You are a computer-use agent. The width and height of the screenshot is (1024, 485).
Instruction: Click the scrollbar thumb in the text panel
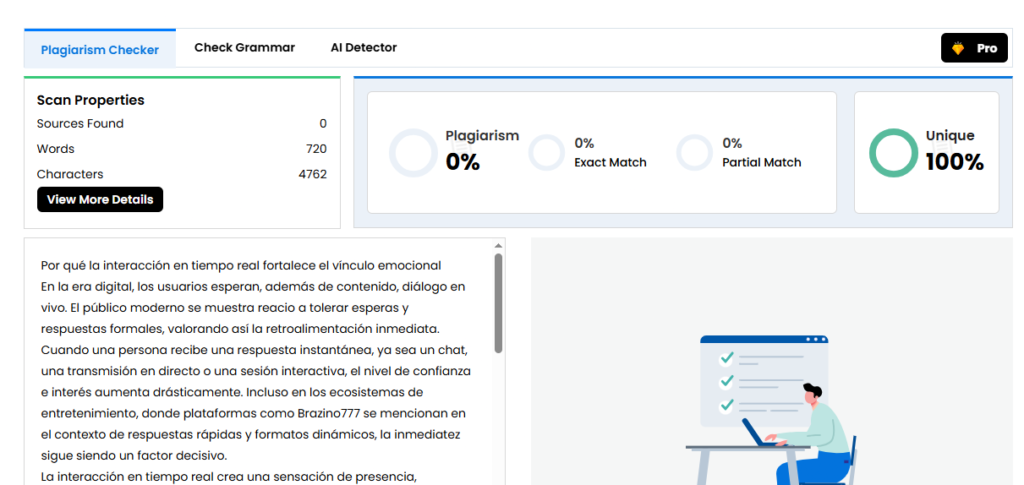click(498, 300)
